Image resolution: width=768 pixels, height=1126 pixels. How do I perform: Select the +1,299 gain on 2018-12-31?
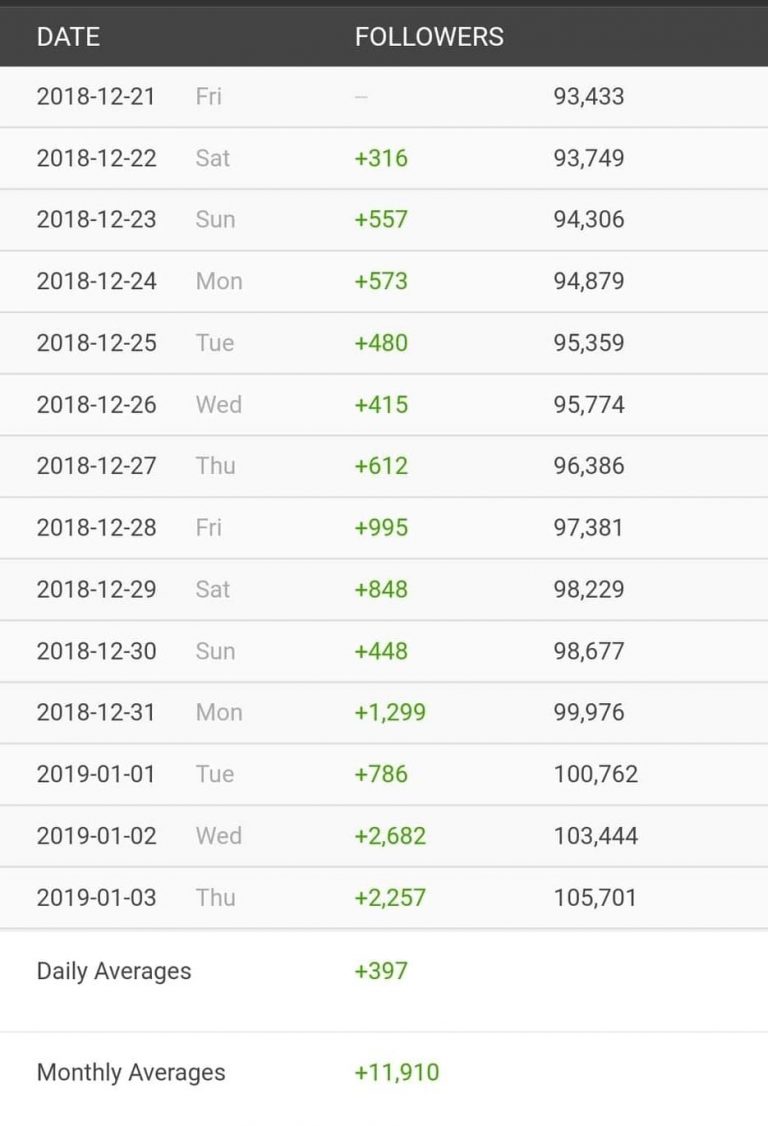(x=390, y=712)
